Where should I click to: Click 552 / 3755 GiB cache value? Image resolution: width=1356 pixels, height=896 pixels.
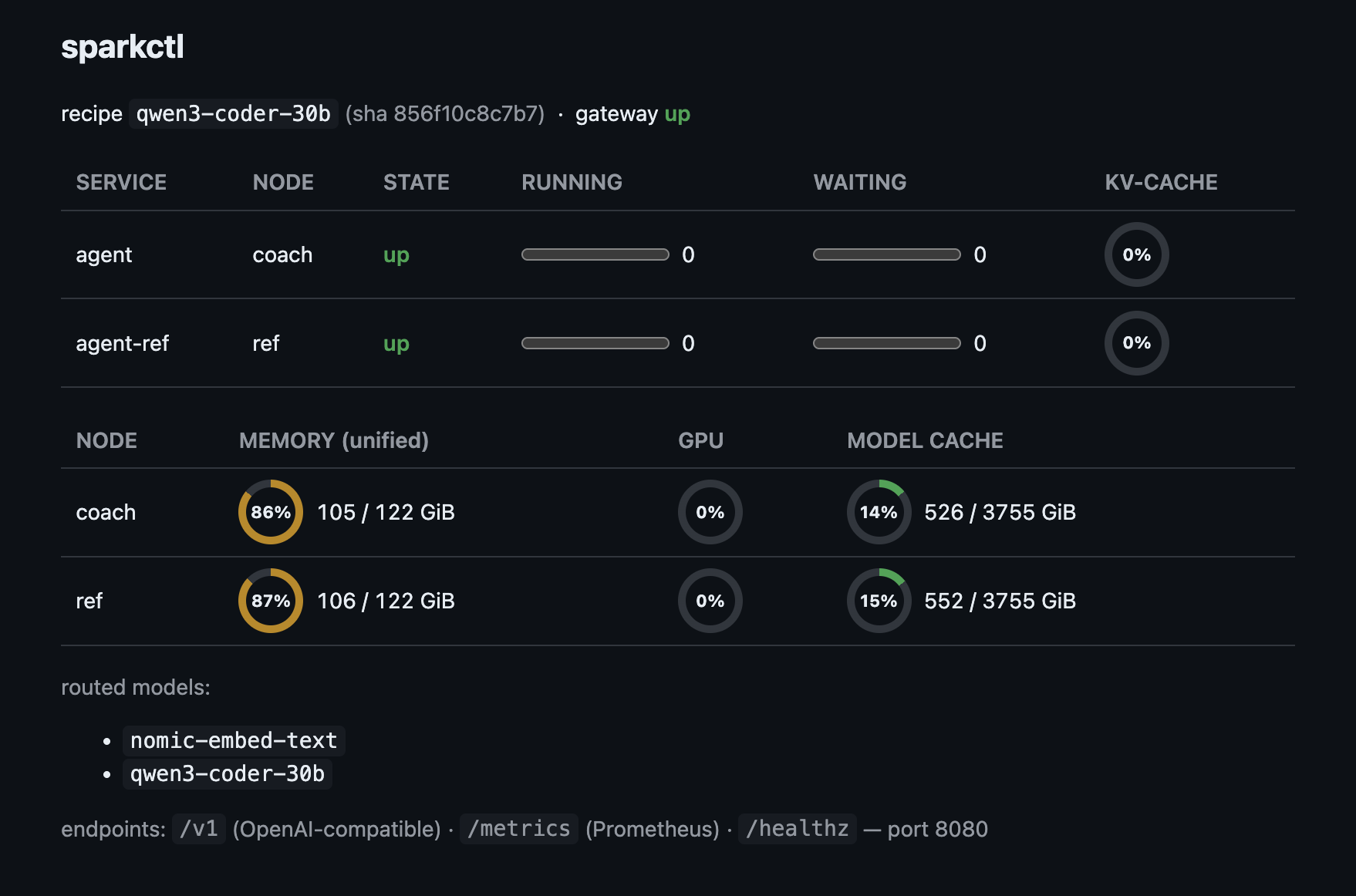coord(1000,601)
